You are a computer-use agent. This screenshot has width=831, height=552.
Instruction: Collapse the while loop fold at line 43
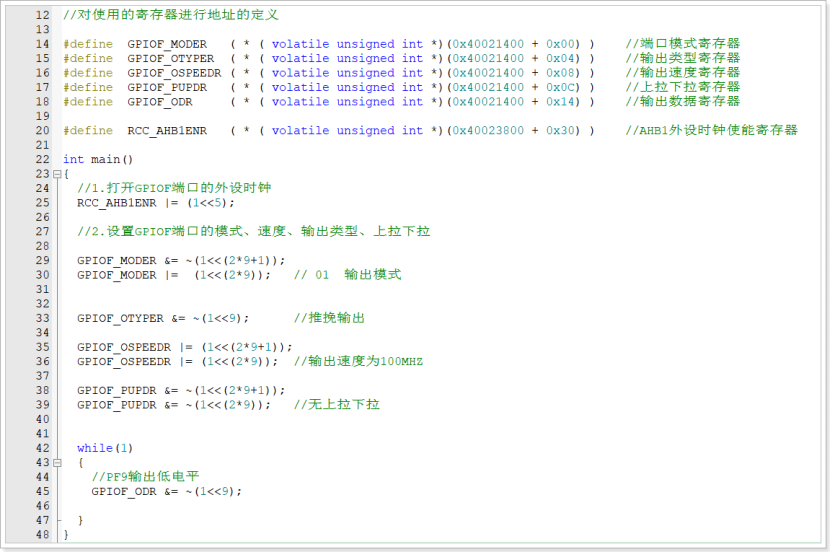57,462
